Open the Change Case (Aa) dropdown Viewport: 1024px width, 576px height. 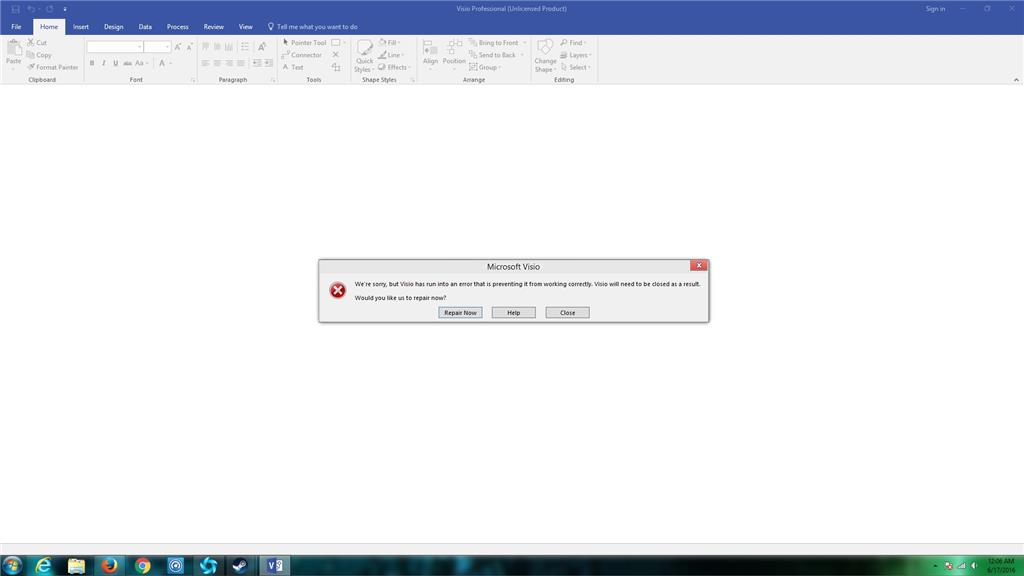[141, 63]
